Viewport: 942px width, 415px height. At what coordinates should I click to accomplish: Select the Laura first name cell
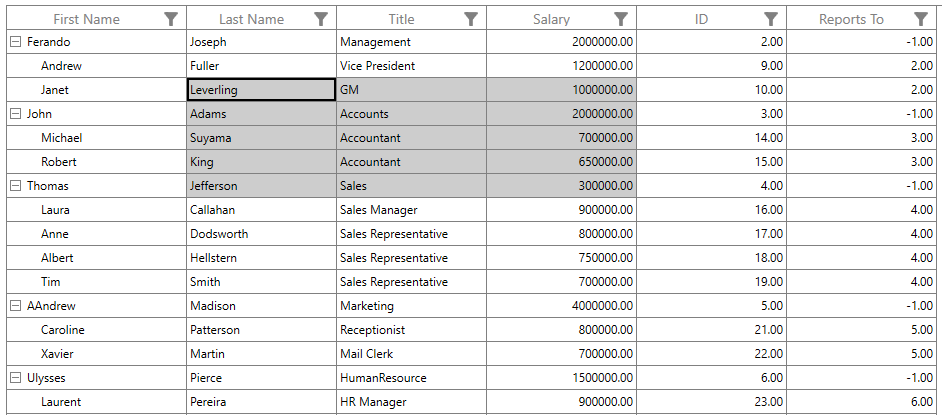(96, 210)
